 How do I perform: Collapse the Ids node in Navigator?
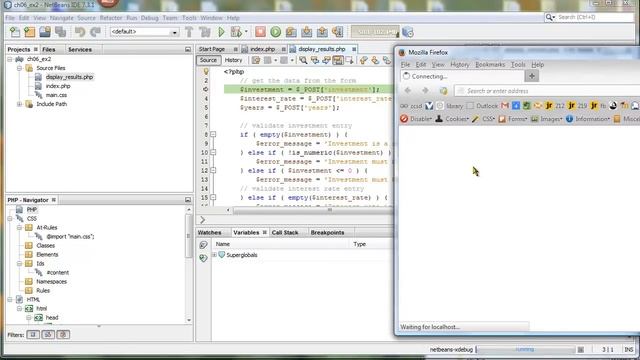(19, 264)
